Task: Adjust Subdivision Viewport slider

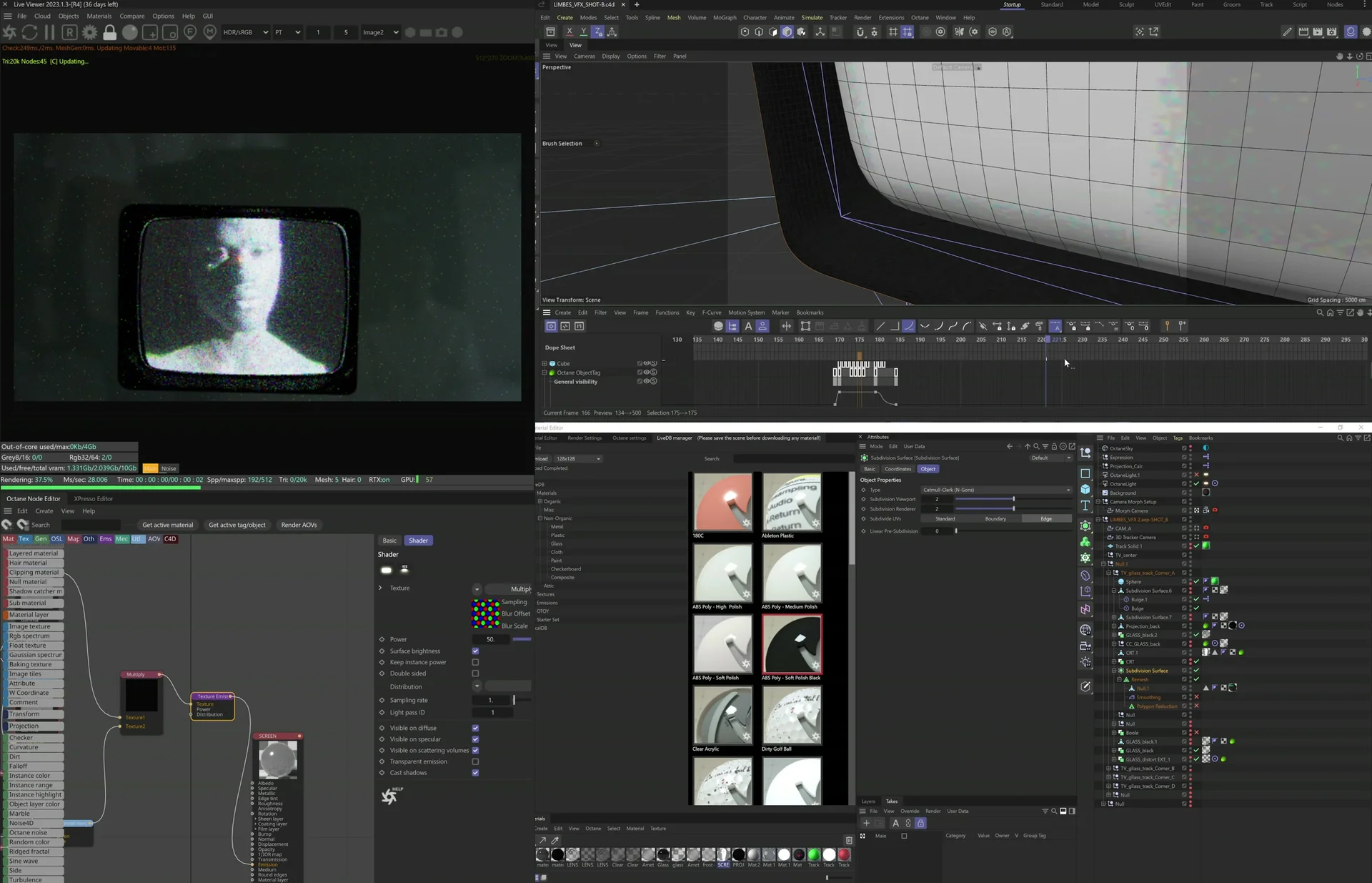Action: (x=1013, y=499)
